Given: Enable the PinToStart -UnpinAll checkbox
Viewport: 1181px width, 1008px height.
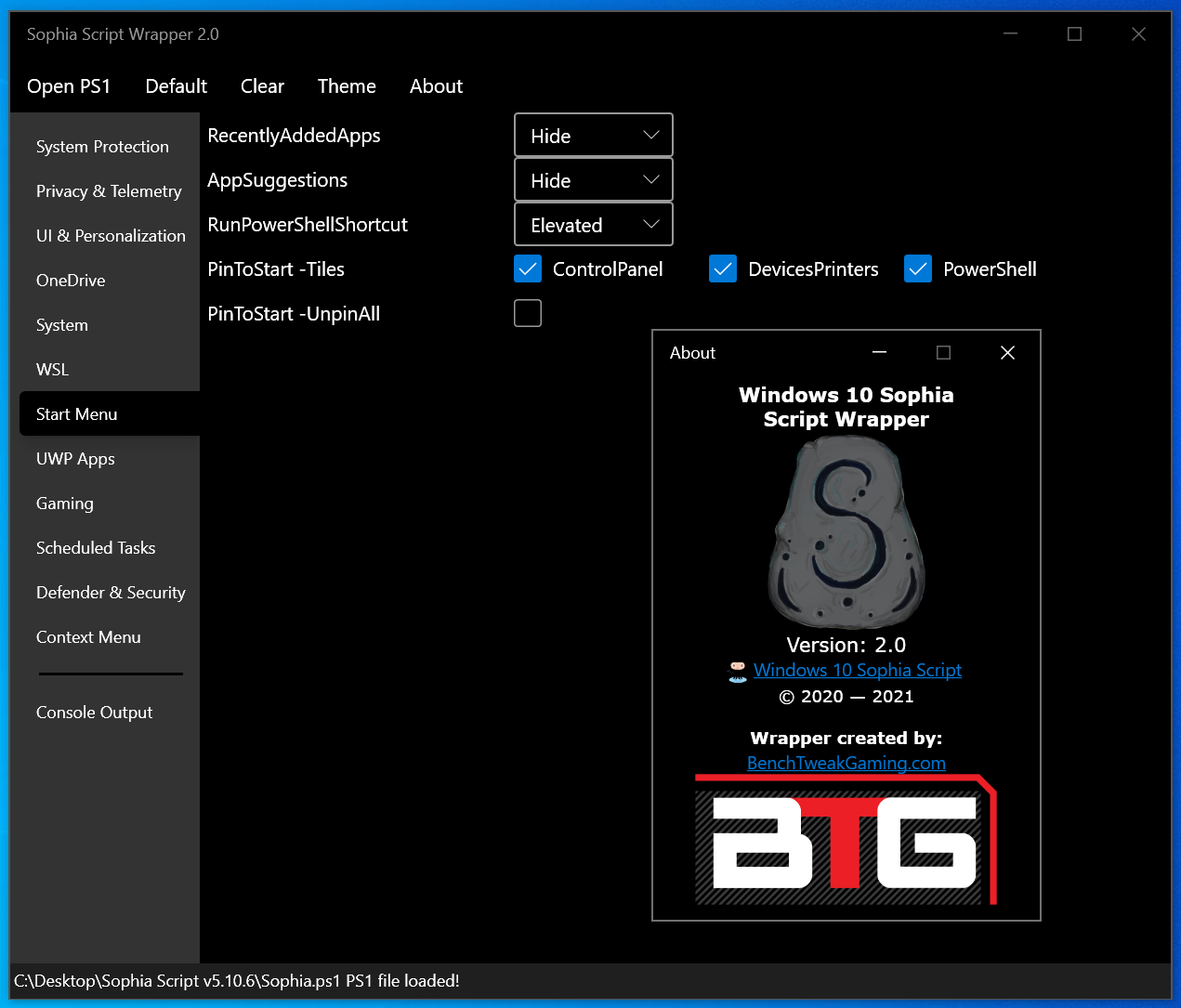Looking at the screenshot, I should (x=528, y=313).
